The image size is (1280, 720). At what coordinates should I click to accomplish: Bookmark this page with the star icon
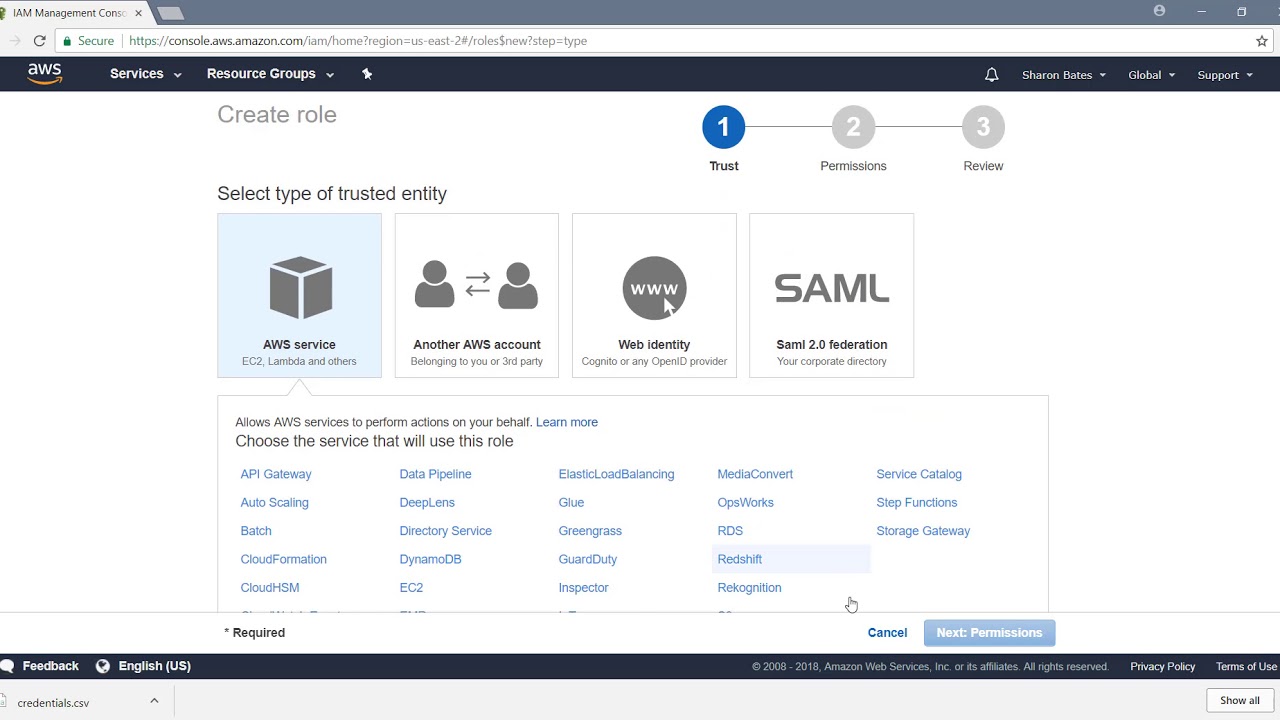(1262, 41)
